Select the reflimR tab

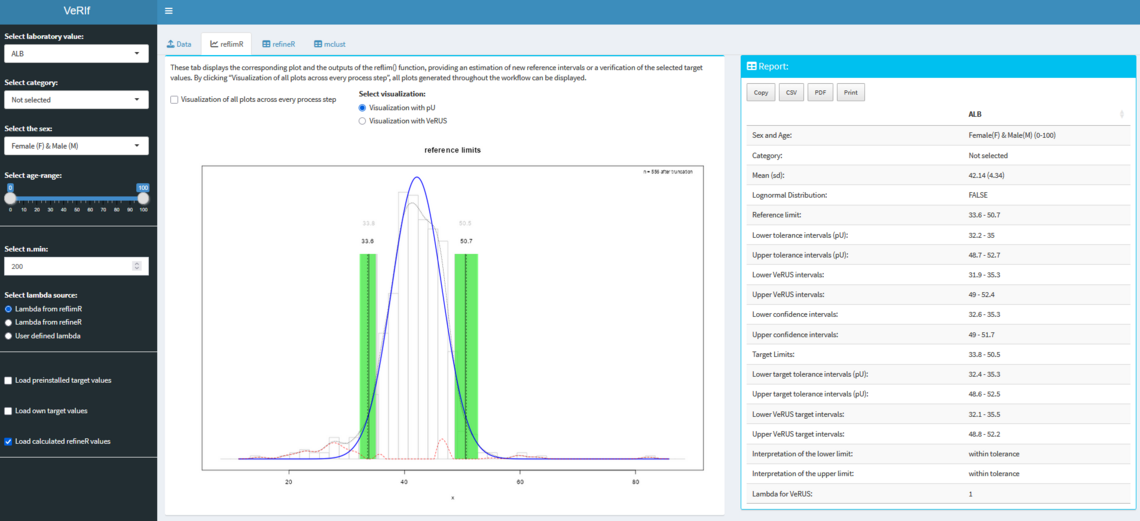[226, 44]
